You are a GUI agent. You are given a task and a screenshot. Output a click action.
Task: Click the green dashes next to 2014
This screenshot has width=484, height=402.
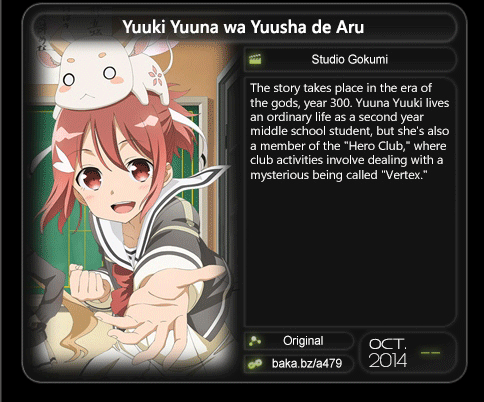click(x=430, y=352)
